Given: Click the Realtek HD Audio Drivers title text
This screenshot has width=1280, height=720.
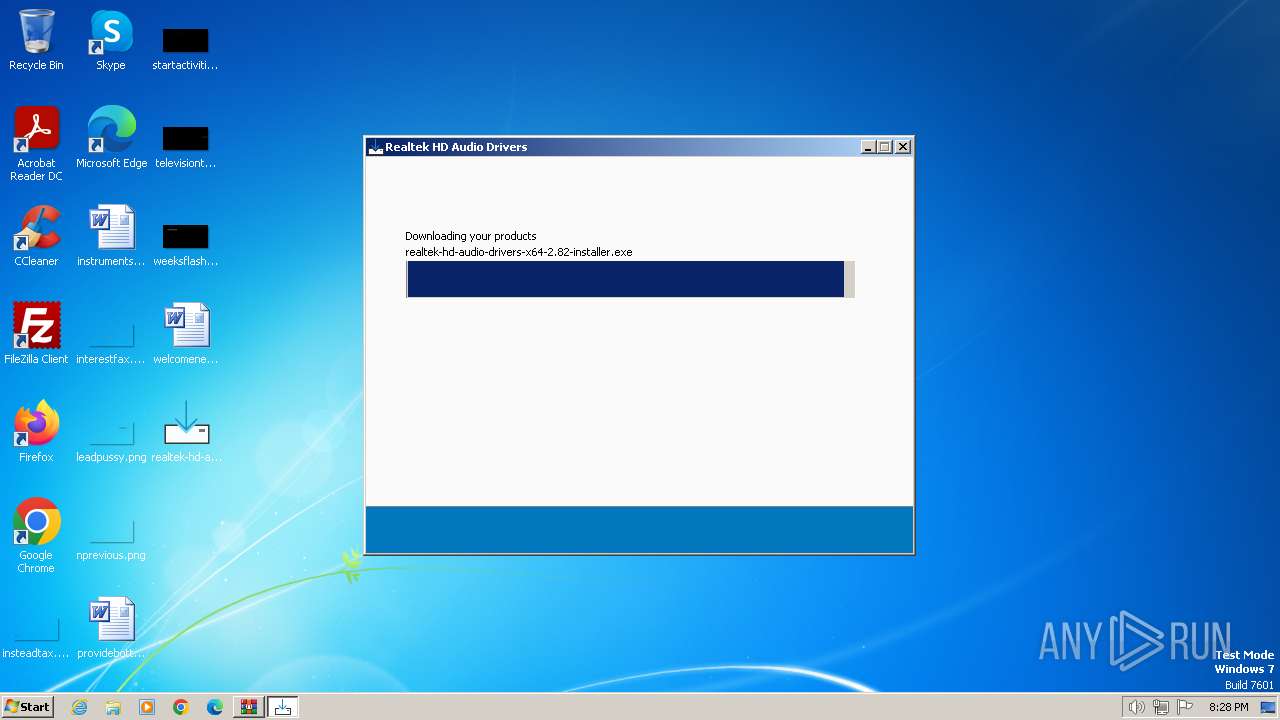Looking at the screenshot, I should (x=456, y=147).
